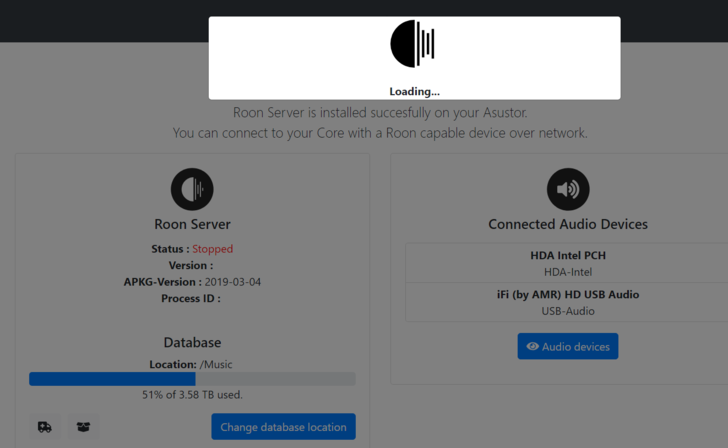Click the Process ID label
Screen dimensions: 728x448
pyautogui.click(x=191, y=299)
